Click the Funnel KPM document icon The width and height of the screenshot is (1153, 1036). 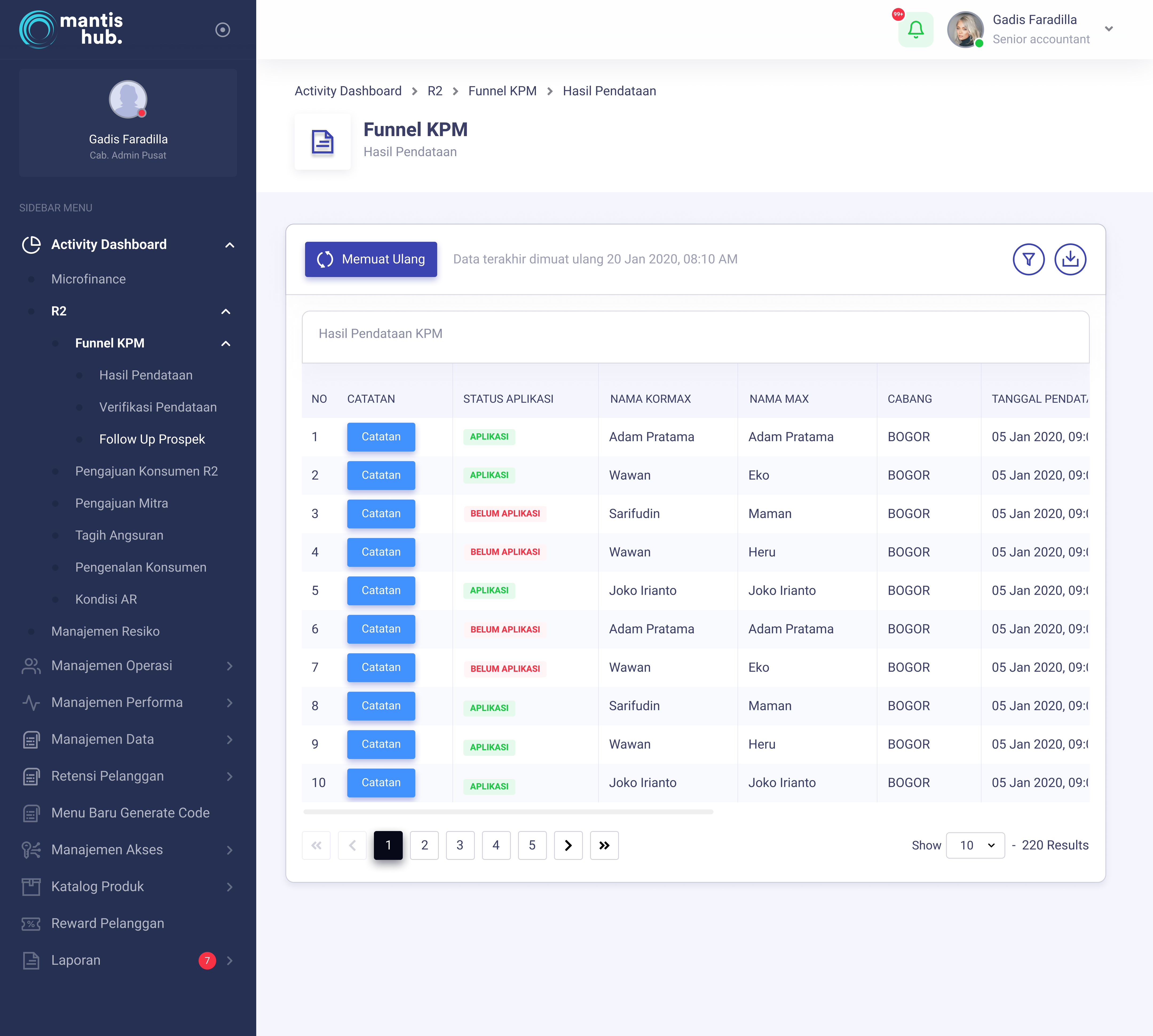click(x=322, y=142)
